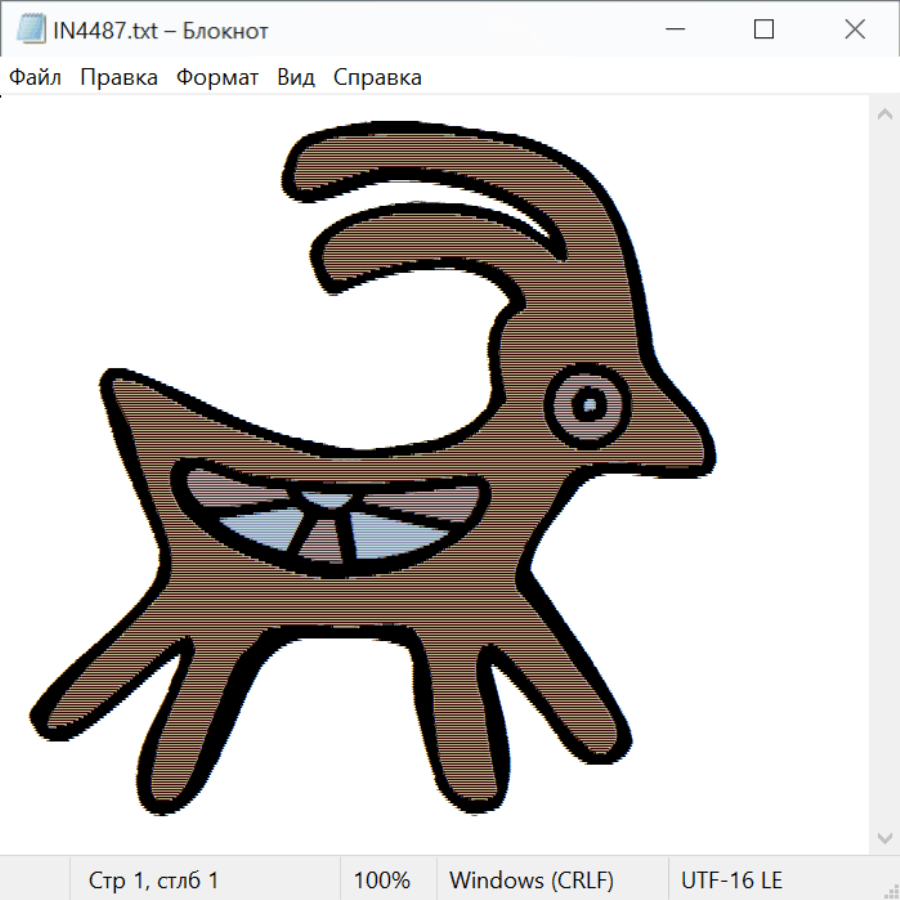The width and height of the screenshot is (900, 900).
Task: Expand the Формат menu
Action: (x=217, y=78)
